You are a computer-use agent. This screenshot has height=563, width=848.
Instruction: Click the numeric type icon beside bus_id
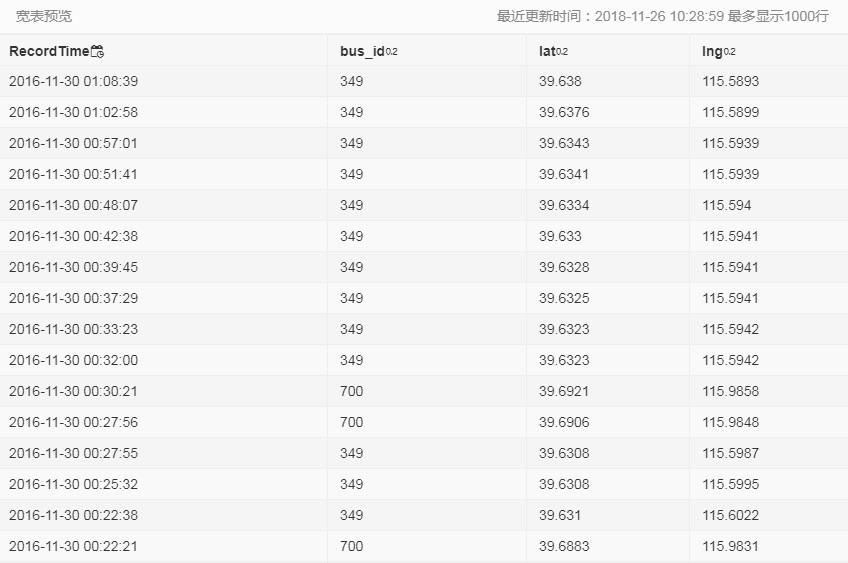[392, 51]
